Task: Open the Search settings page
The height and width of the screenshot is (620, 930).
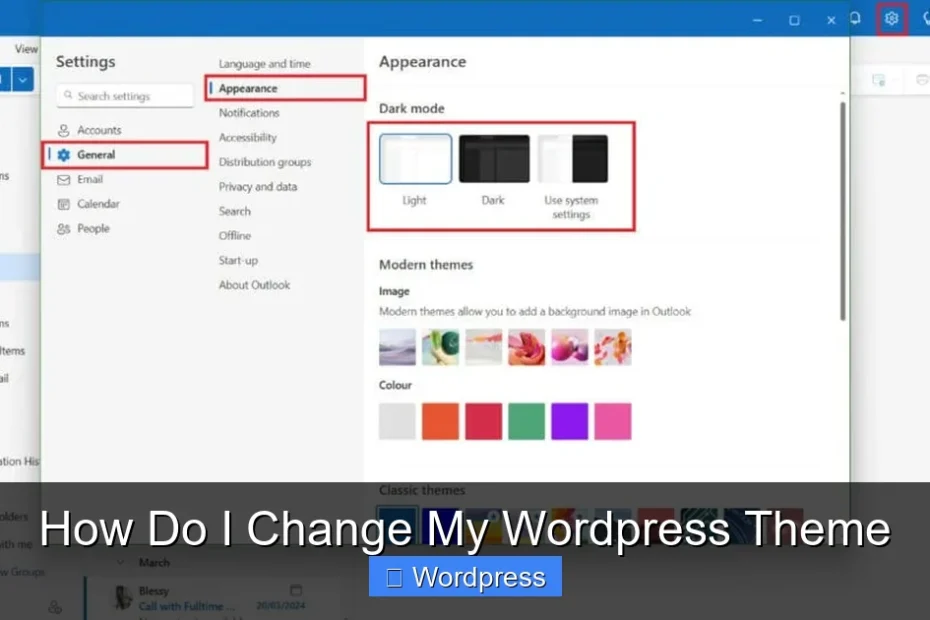Action: pos(235,211)
